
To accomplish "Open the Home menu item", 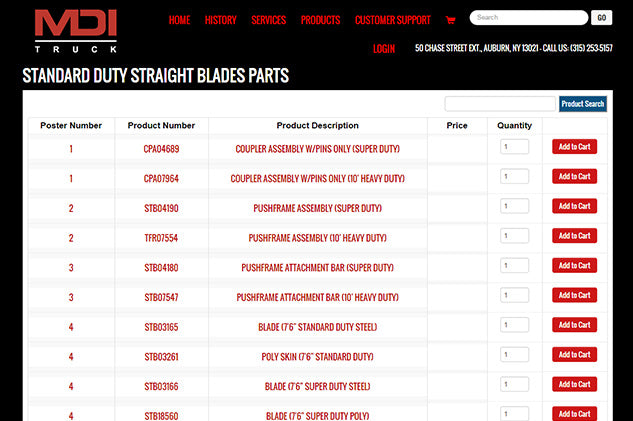I will click(x=180, y=20).
